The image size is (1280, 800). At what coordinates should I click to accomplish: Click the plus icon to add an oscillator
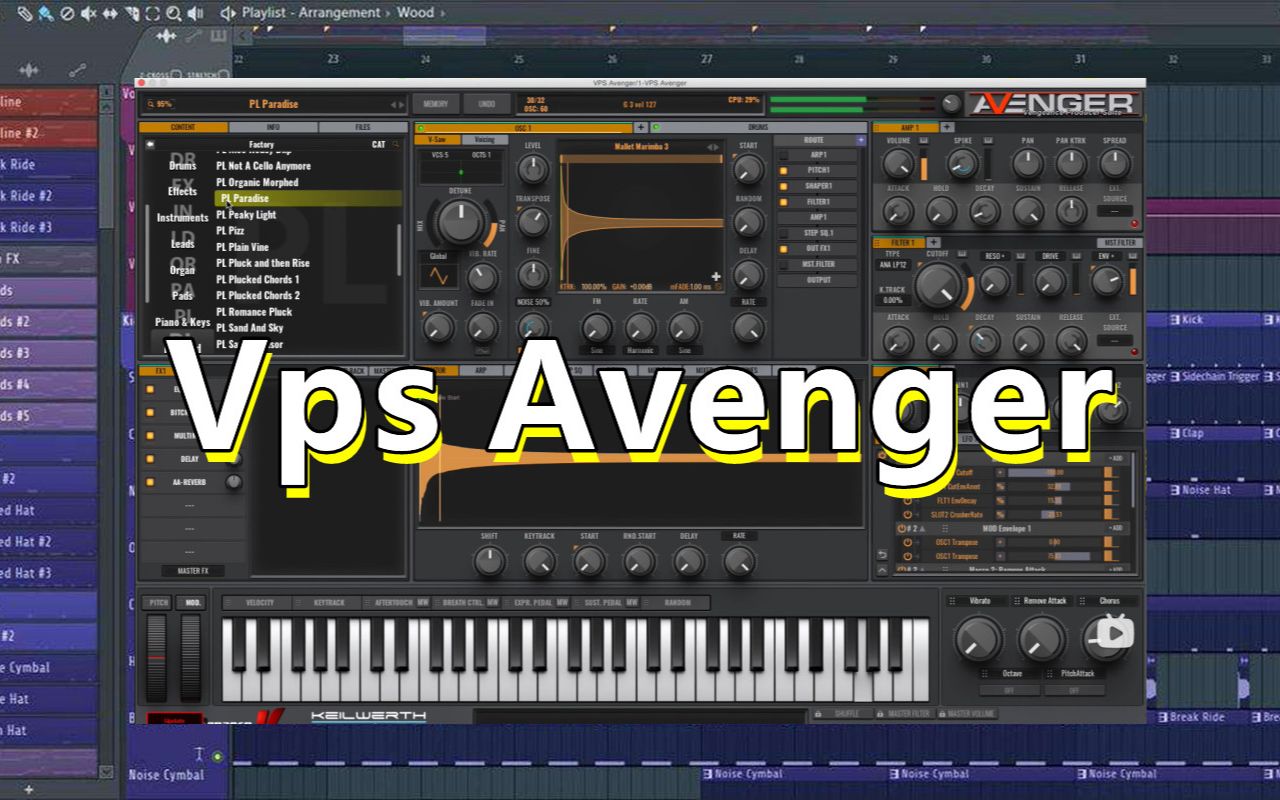pos(641,126)
